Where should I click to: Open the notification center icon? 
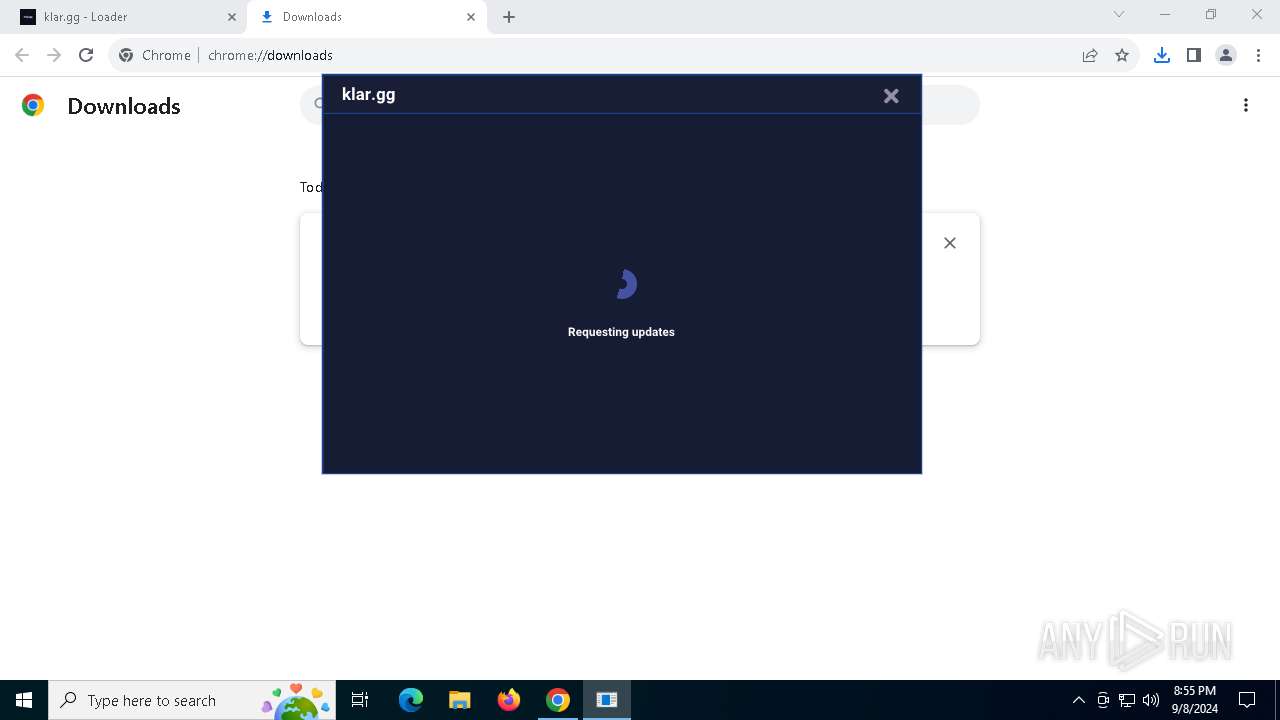pyautogui.click(x=1247, y=700)
